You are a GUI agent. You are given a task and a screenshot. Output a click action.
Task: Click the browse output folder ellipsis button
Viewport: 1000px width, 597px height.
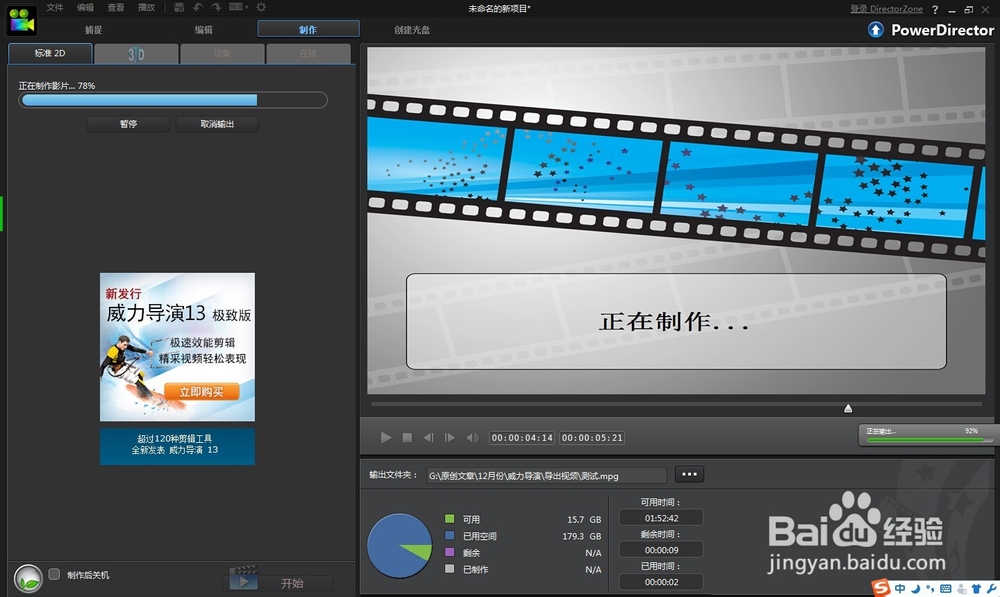(689, 474)
